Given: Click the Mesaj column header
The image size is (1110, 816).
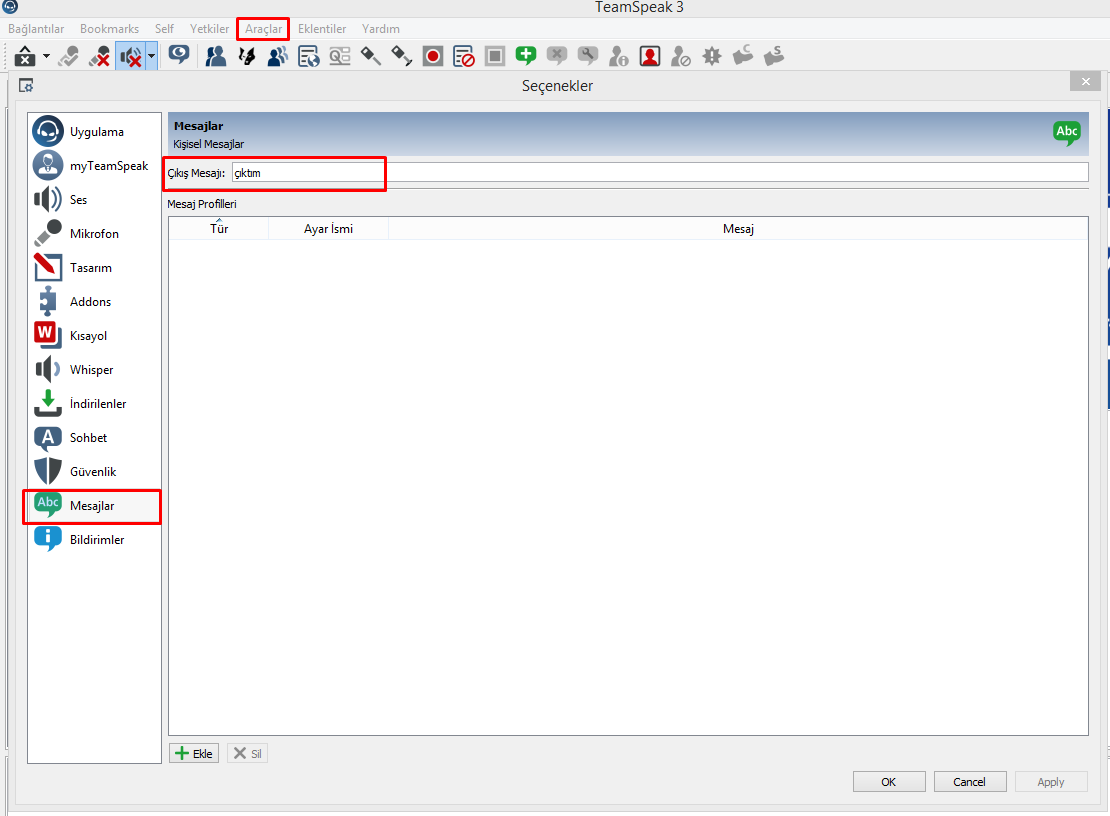Looking at the screenshot, I should pos(738,229).
